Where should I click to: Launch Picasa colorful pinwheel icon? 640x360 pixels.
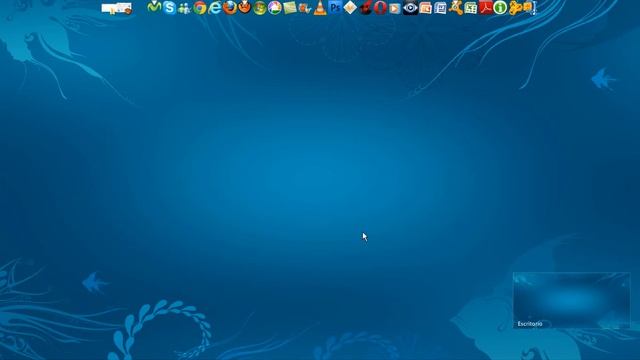(275, 7)
